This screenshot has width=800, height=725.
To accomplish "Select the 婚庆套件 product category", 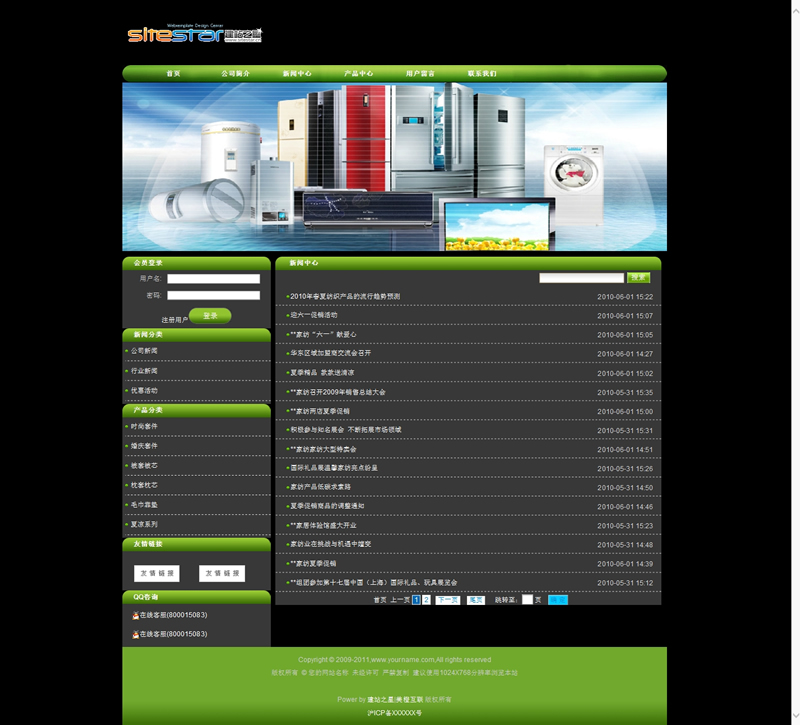I will [144, 446].
